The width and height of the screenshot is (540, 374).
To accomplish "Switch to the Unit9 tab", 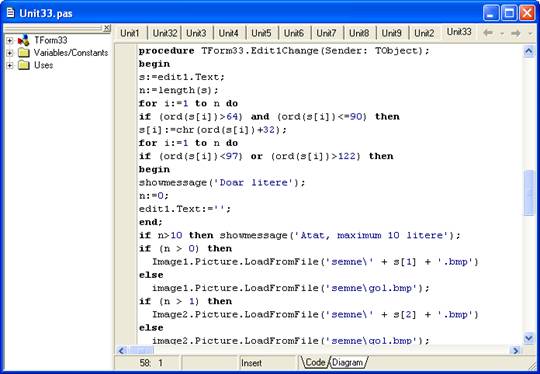I will pyautogui.click(x=392, y=33).
